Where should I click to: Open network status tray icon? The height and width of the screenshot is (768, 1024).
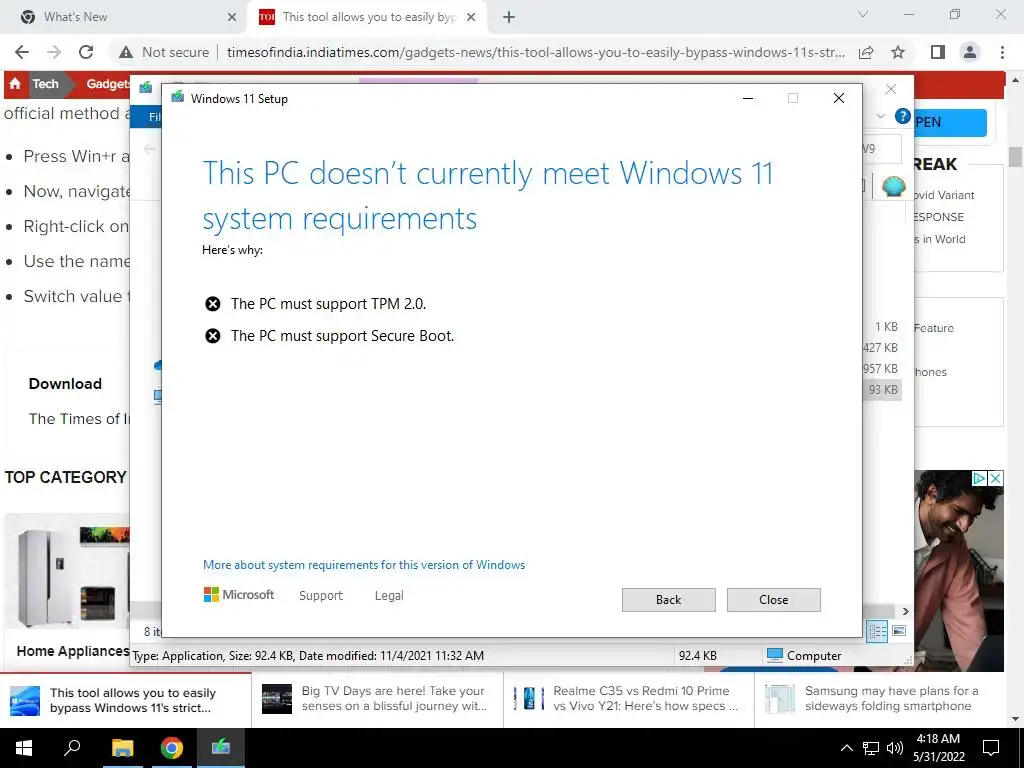[x=871, y=748]
